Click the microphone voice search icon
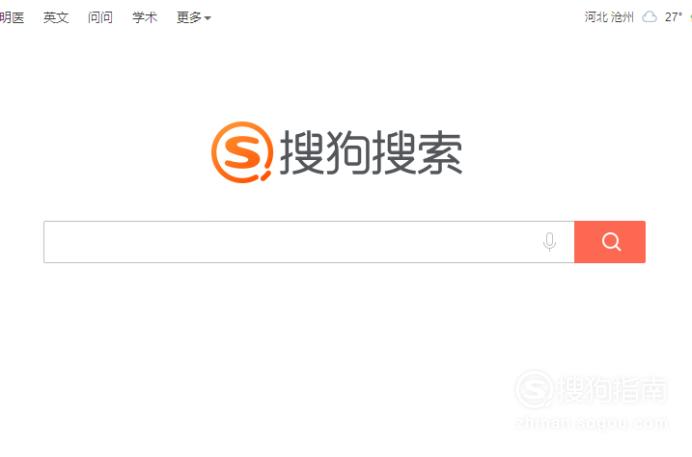This screenshot has height=457, width=692. click(x=549, y=242)
